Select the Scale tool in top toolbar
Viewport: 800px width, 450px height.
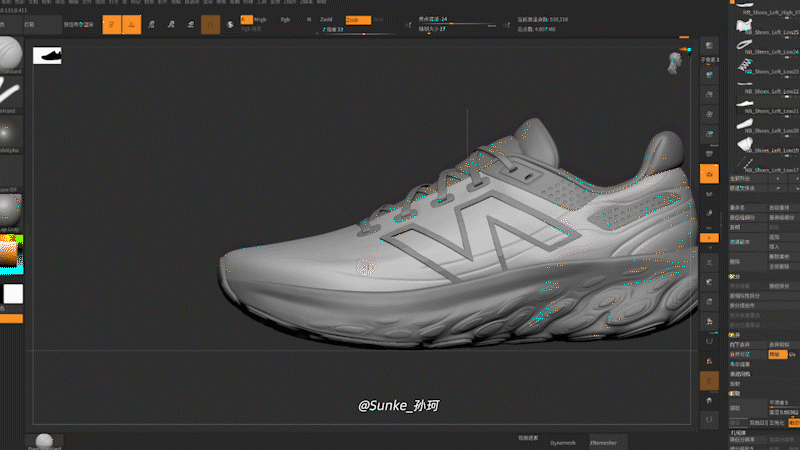pos(171,24)
